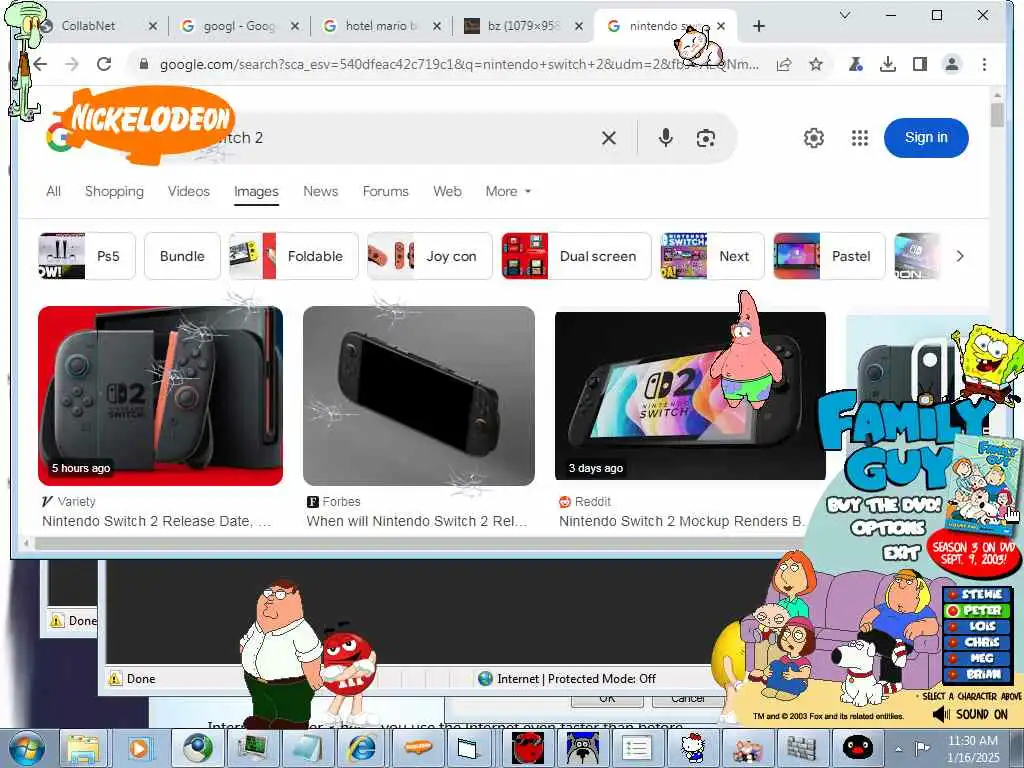Open Chrome downloads tray

pos(888,64)
